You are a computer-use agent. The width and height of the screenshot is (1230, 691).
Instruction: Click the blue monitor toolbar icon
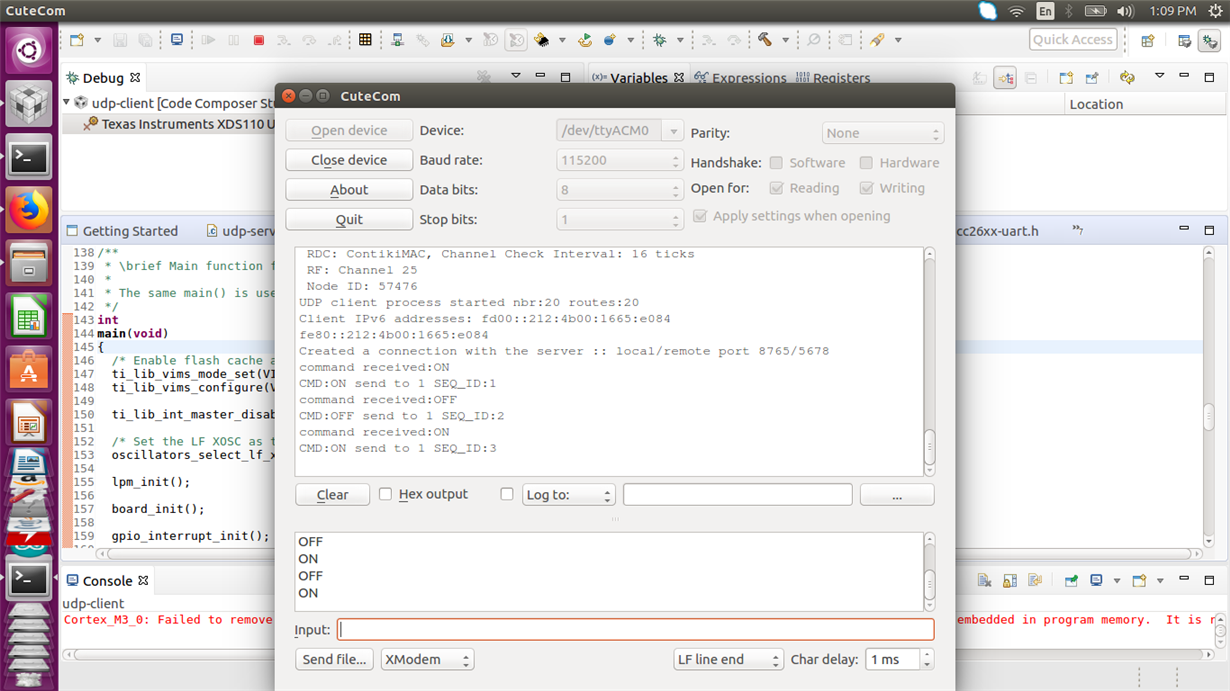coord(177,40)
